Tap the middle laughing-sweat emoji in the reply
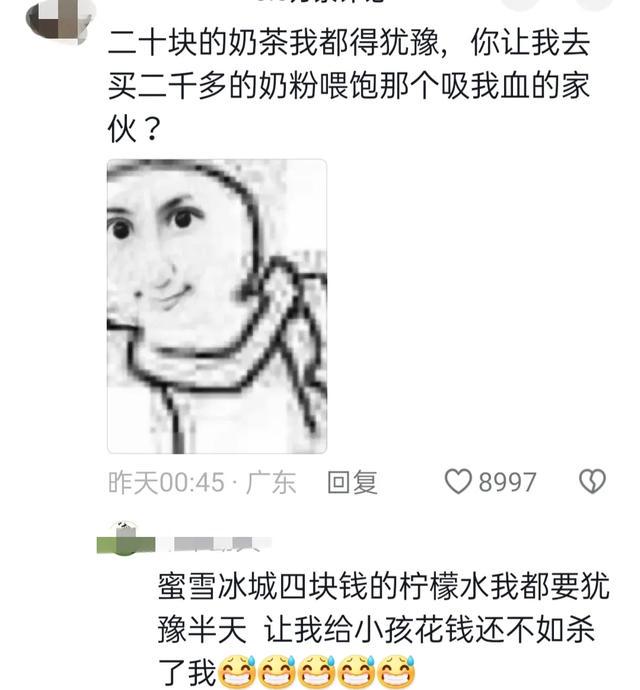640x690 pixels. pos(317,672)
